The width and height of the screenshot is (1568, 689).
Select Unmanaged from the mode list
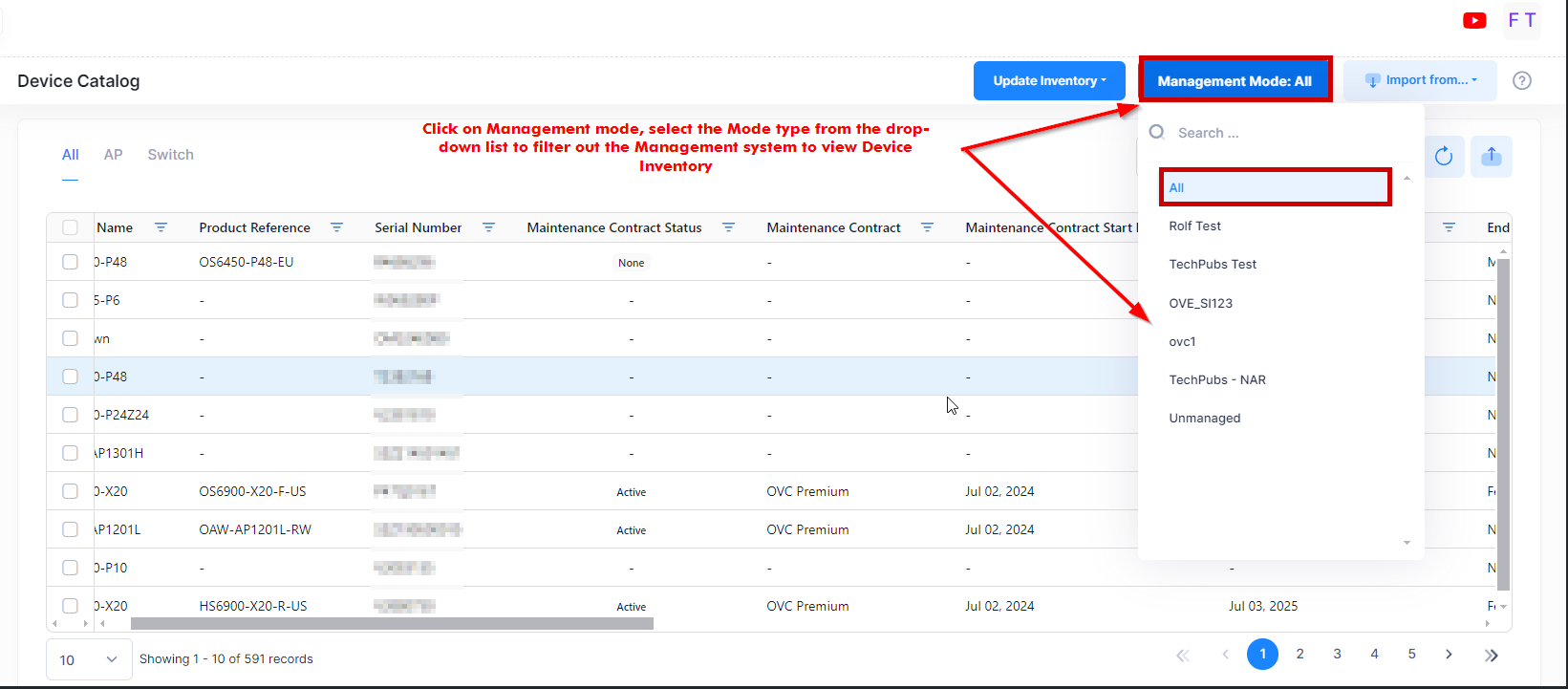click(x=1204, y=419)
